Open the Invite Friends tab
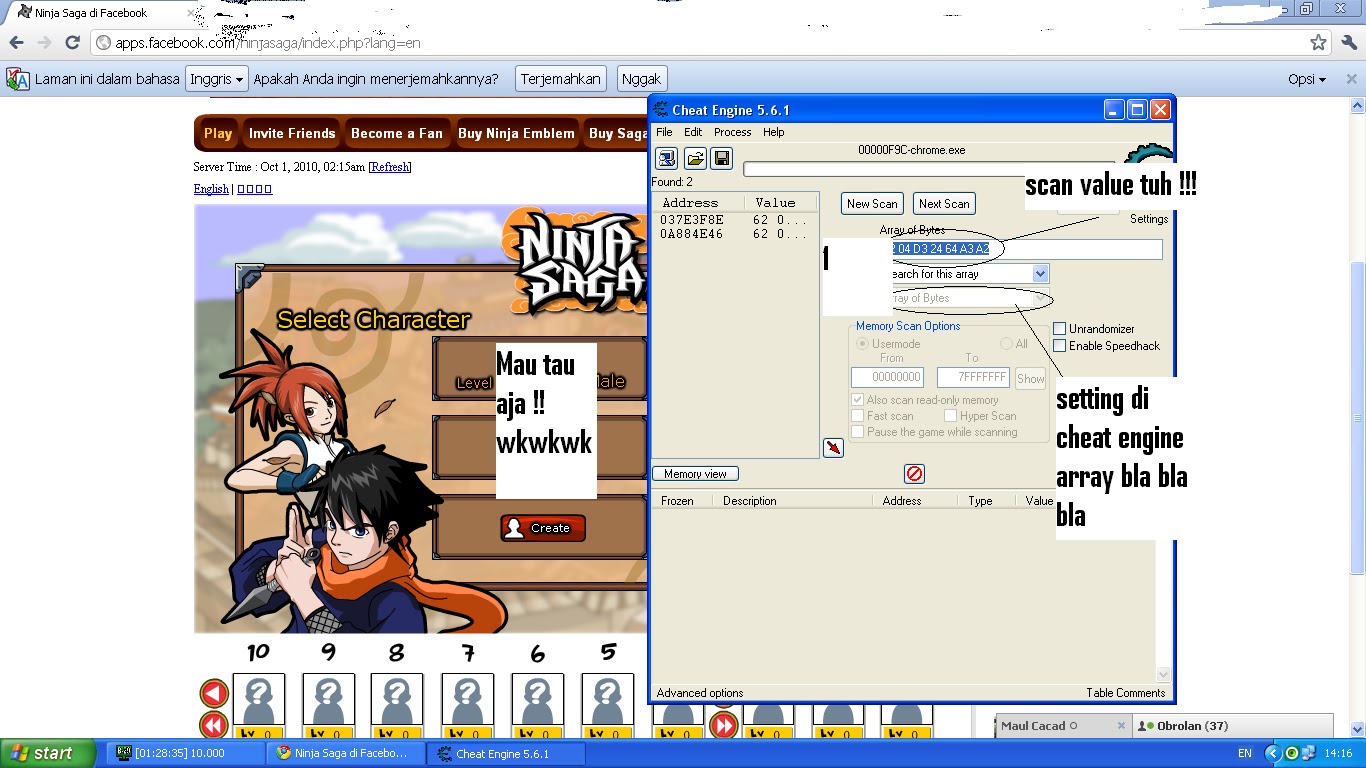 (x=292, y=133)
